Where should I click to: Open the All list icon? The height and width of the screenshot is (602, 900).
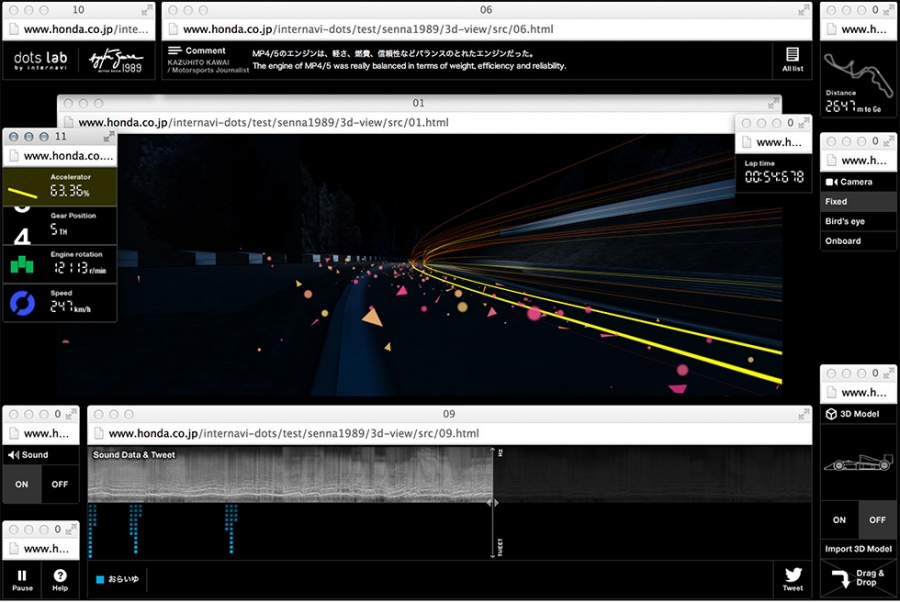click(792, 59)
